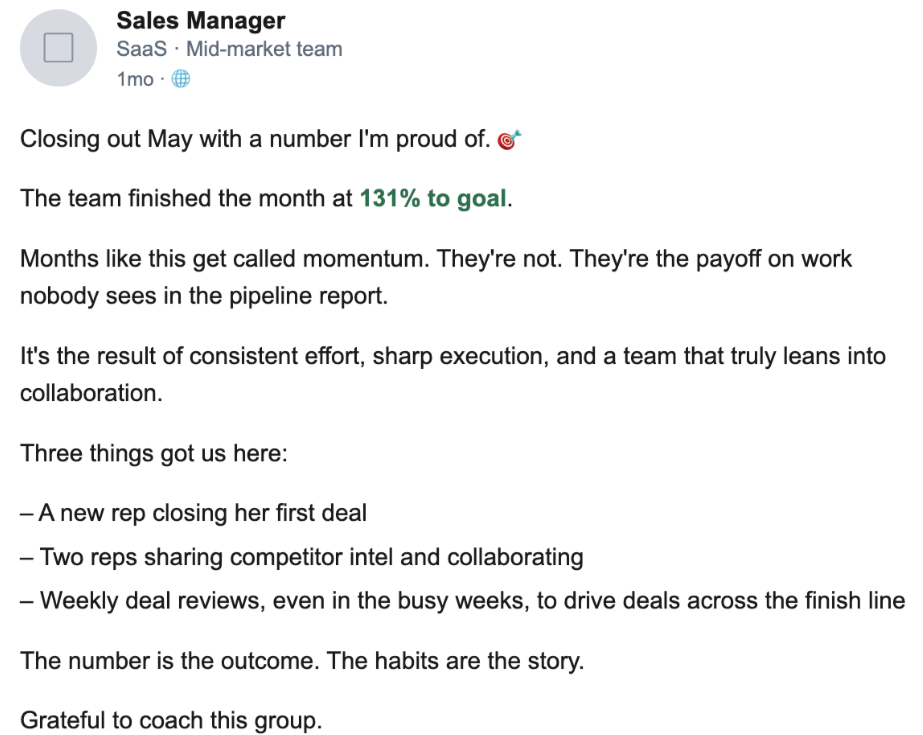Click the team finished the month sentence
Screen dimensions: 923x735
[266, 198]
